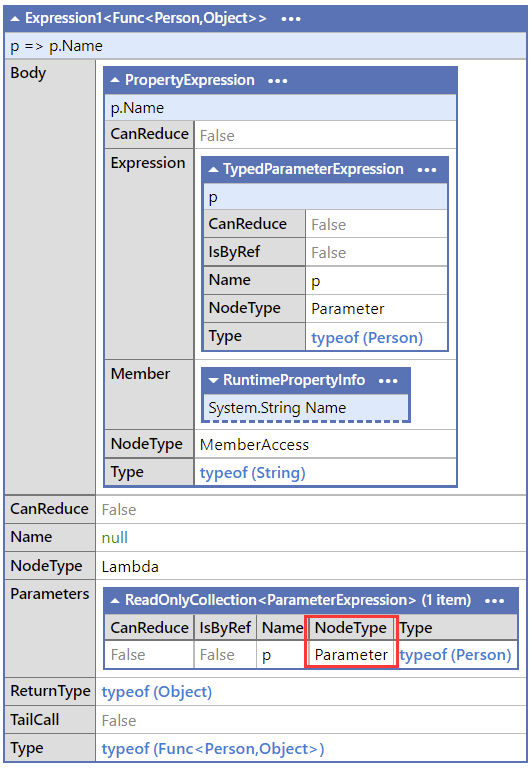Click the NodeType column header in Parameters table
The width and height of the screenshot is (532, 768).
(351, 628)
